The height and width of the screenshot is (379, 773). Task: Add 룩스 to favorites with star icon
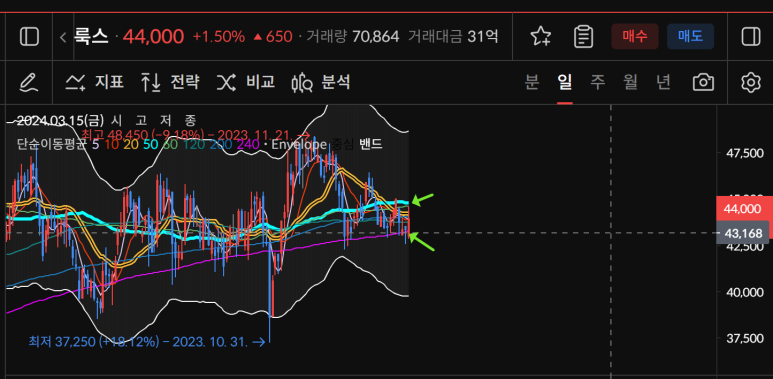point(540,37)
